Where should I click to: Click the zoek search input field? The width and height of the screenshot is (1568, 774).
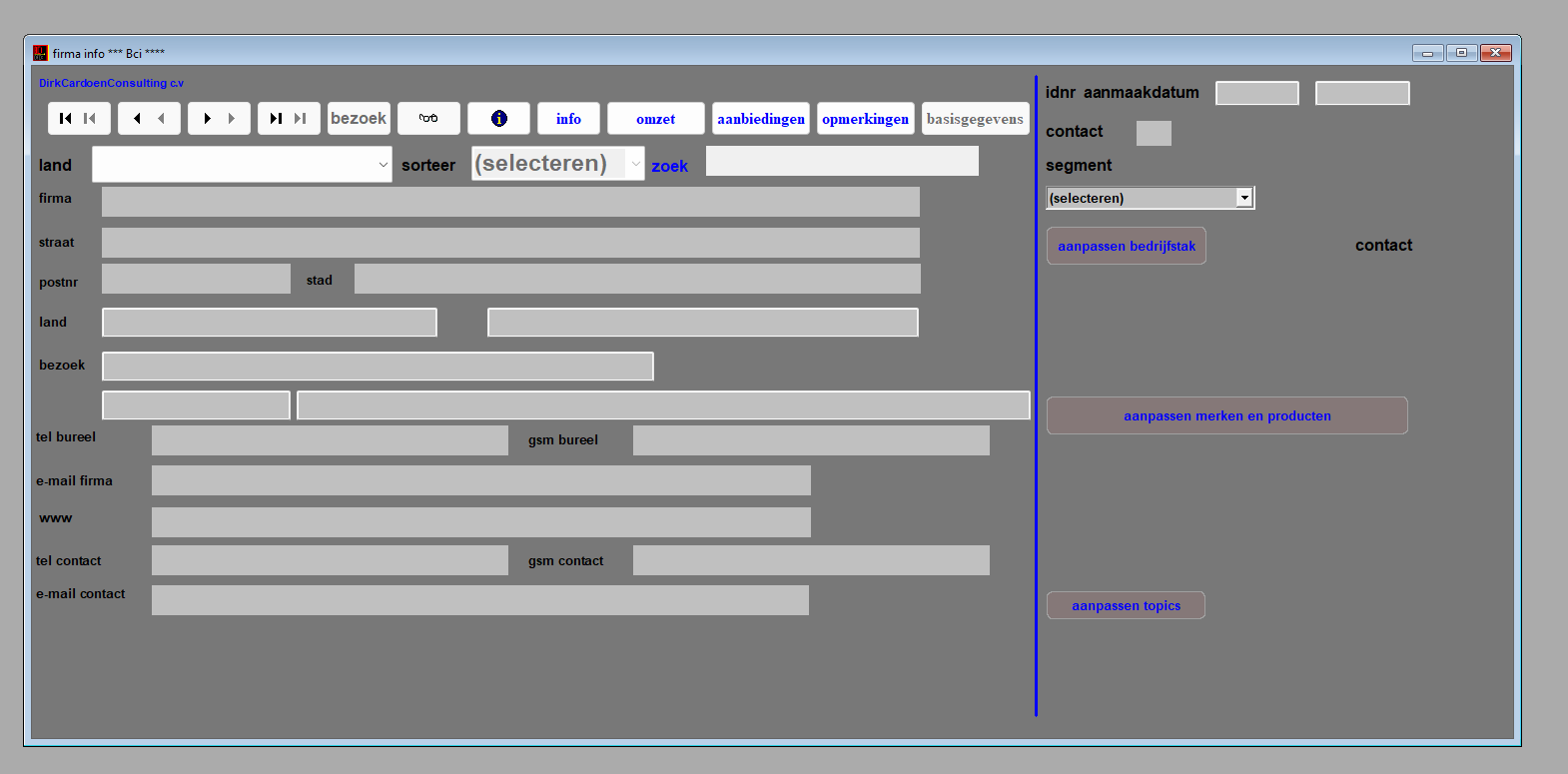841,161
